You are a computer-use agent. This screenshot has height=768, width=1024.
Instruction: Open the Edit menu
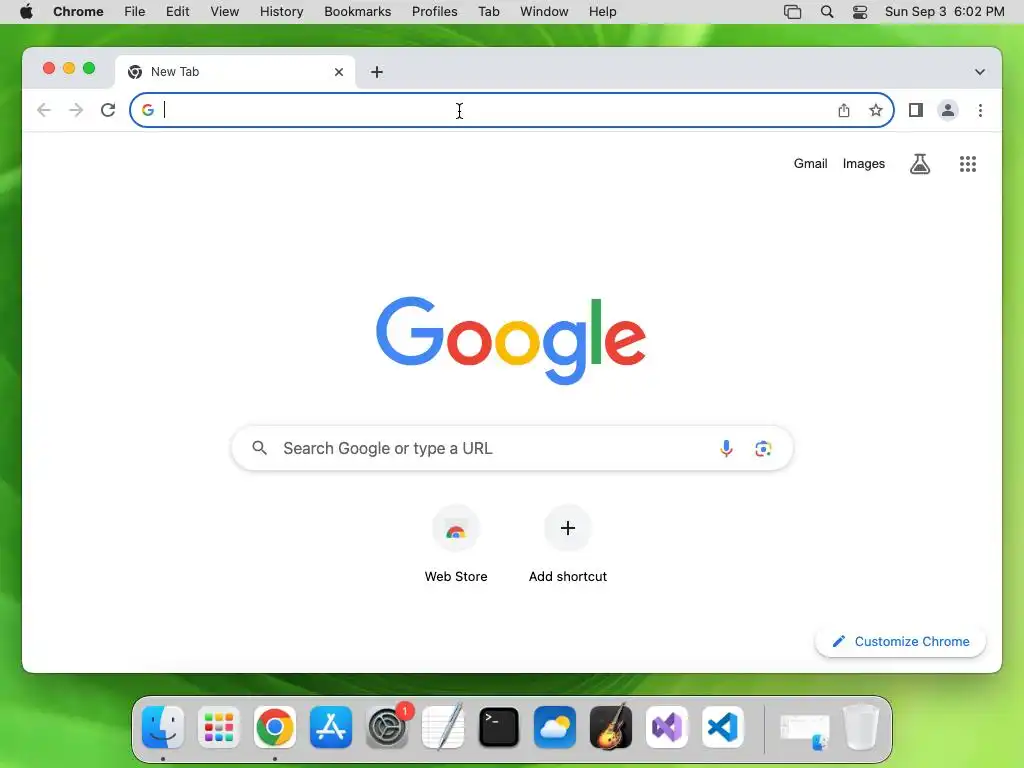pos(177,12)
